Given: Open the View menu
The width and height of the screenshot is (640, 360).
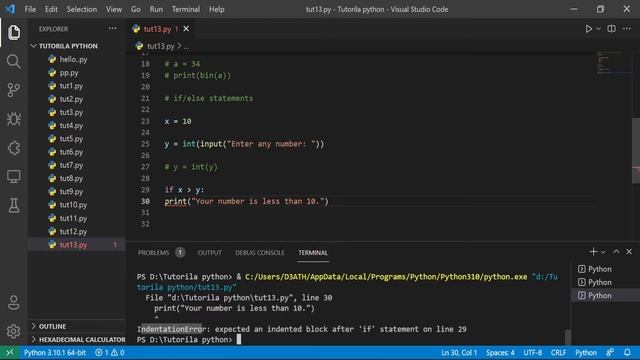Looking at the screenshot, I should tap(113, 9).
